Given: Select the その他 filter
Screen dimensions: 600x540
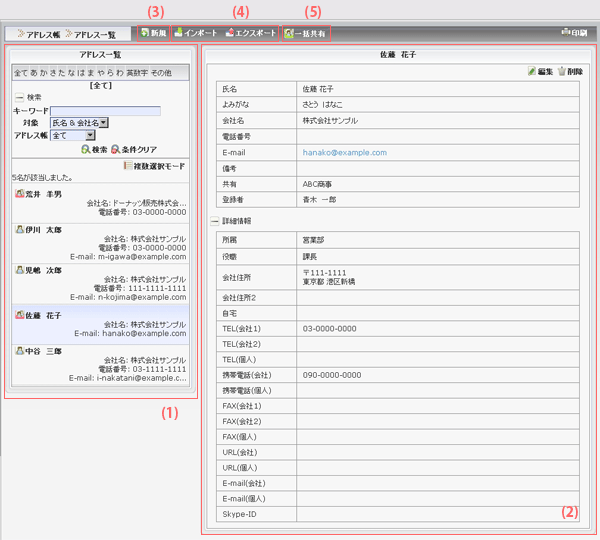Looking at the screenshot, I should 161,73.
